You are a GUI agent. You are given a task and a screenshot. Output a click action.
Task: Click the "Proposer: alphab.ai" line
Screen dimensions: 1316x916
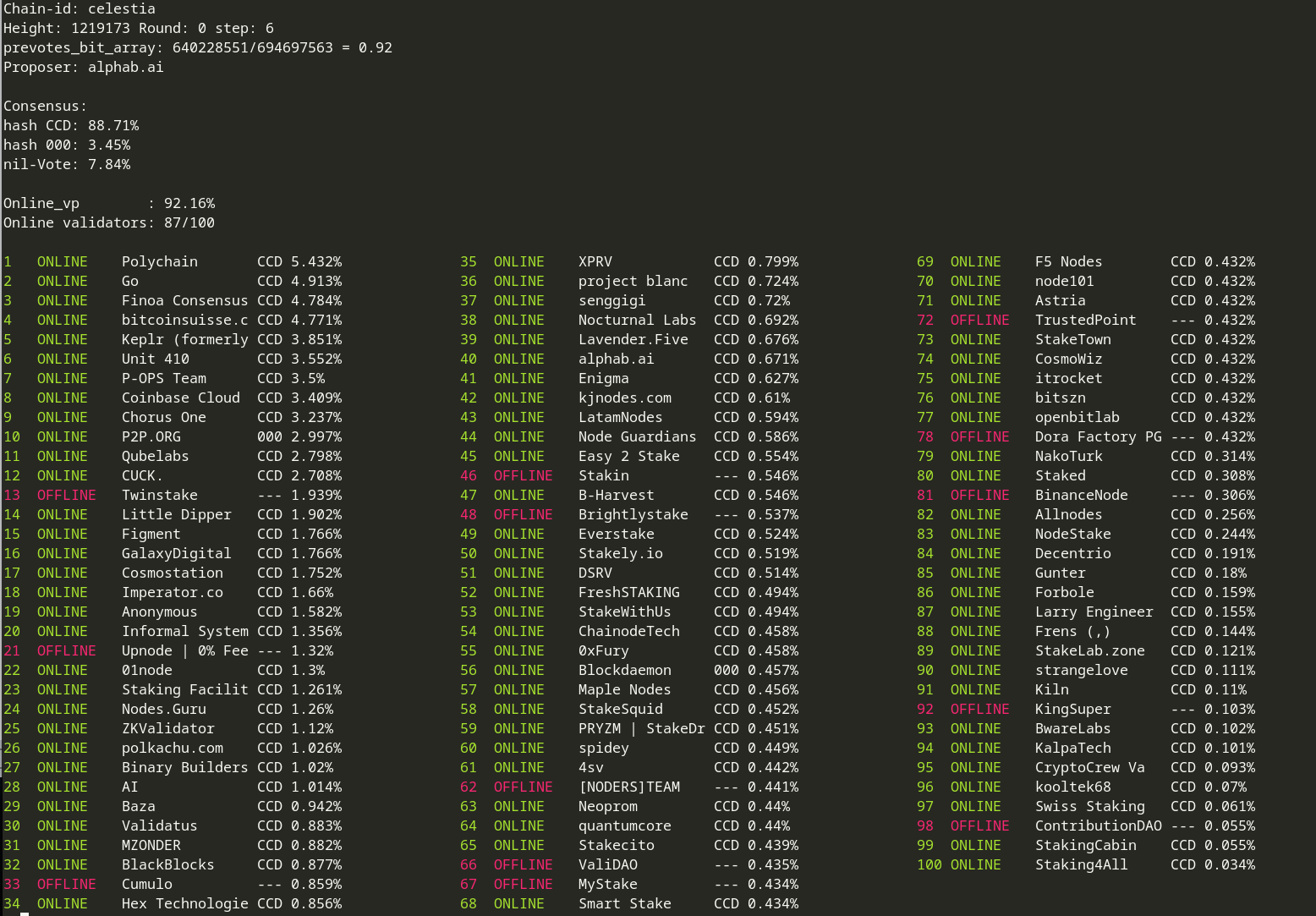coord(84,67)
